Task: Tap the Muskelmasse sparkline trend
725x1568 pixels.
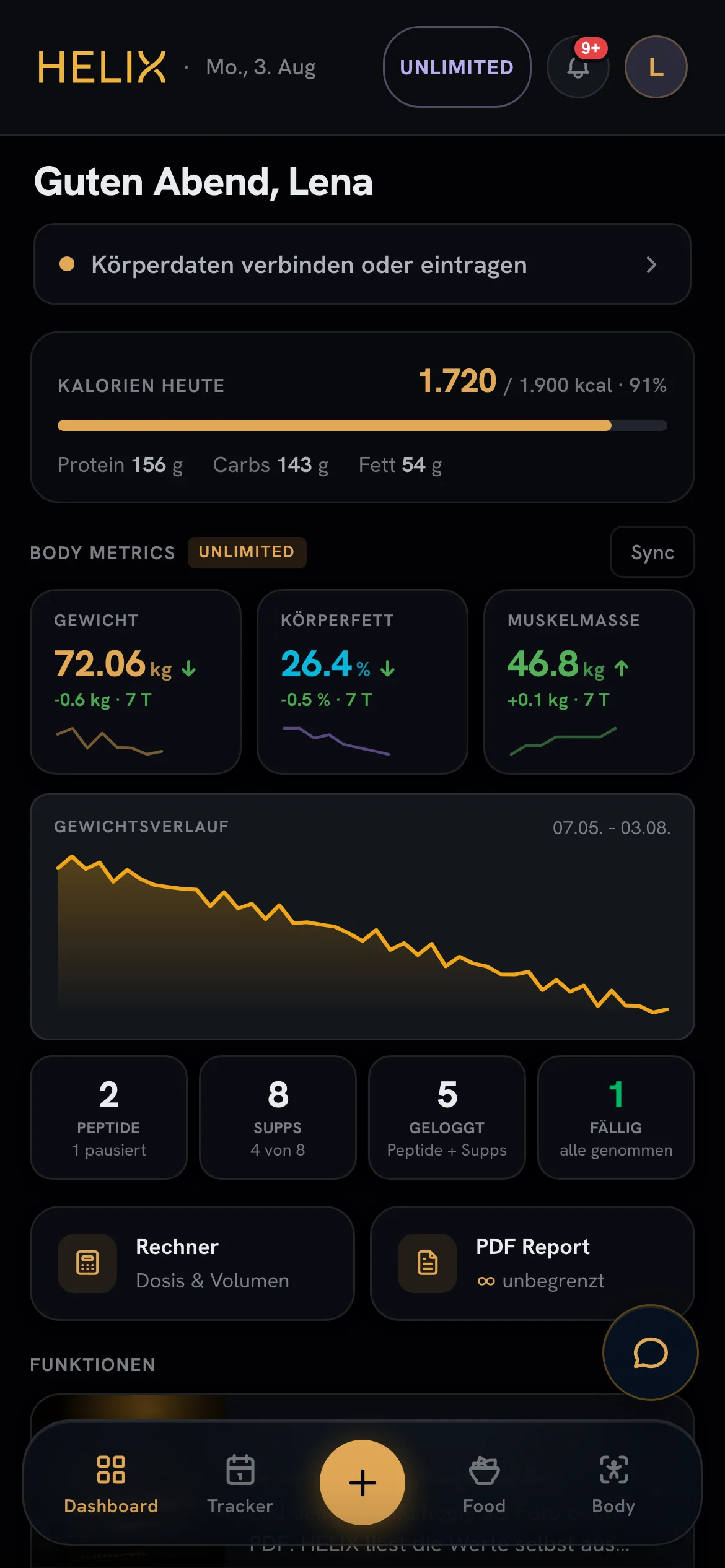Action: (x=563, y=741)
